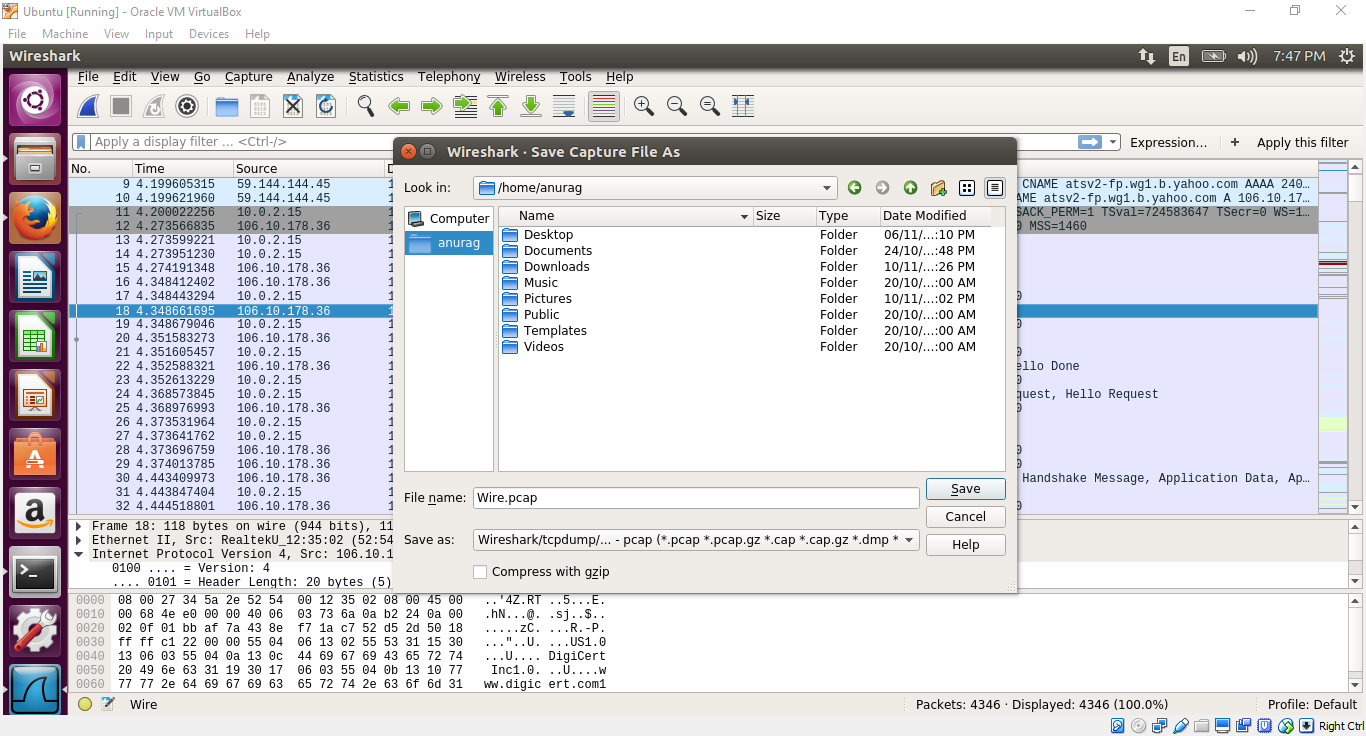Open the Telephony menu
1366x736 pixels.
[x=449, y=77]
